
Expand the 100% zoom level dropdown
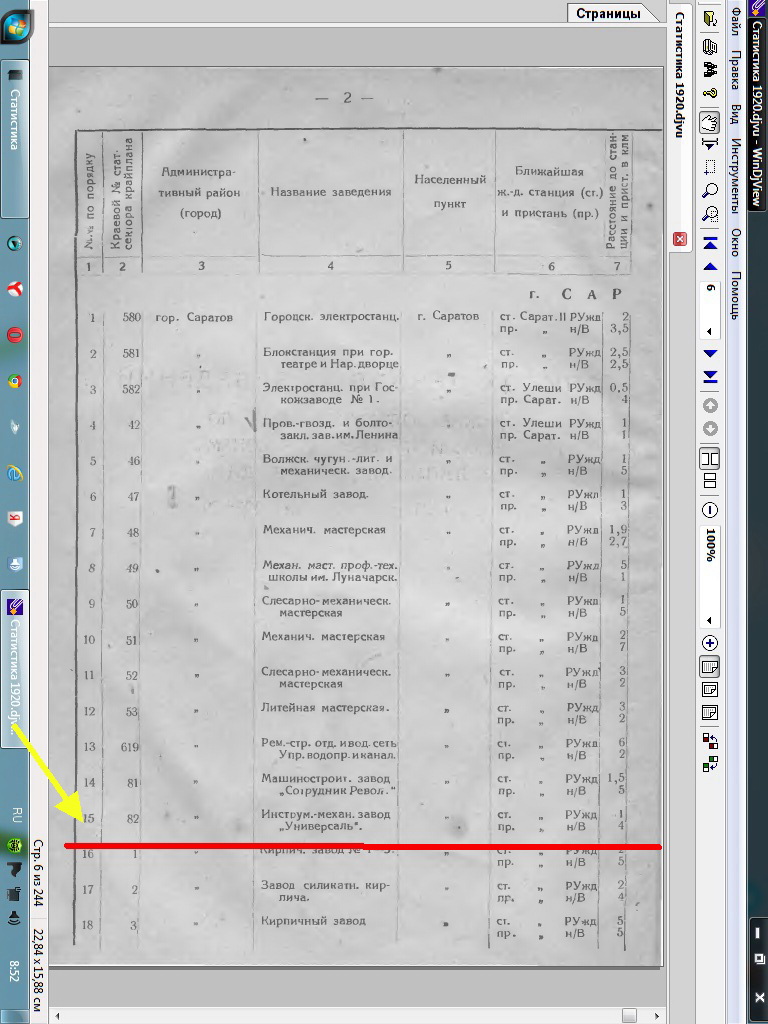tap(710, 619)
